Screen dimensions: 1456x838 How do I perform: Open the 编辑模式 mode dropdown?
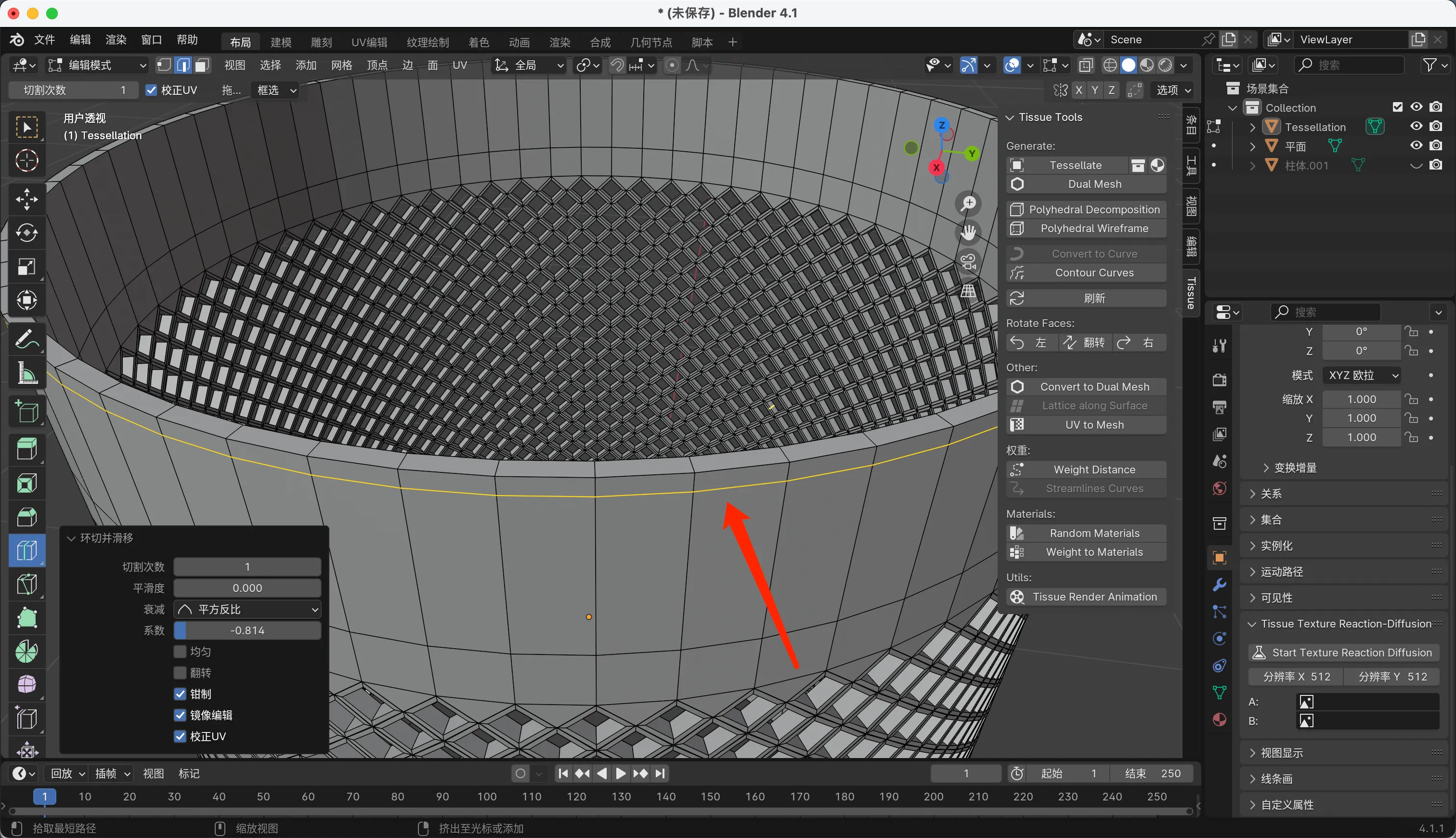pyautogui.click(x=97, y=65)
